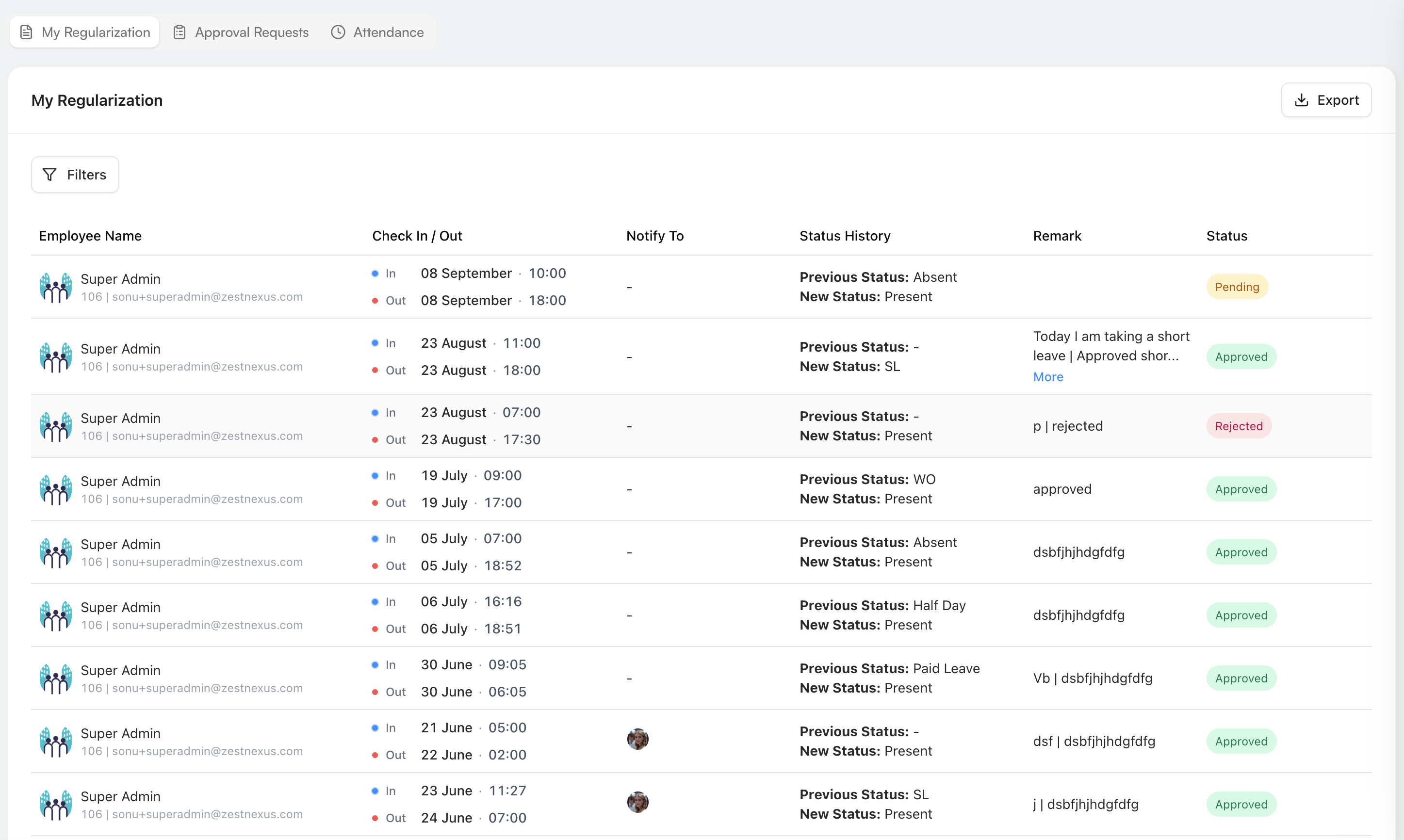Image resolution: width=1404 pixels, height=840 pixels.
Task: Click '08 September · 10:00' check-in time
Action: point(493,274)
